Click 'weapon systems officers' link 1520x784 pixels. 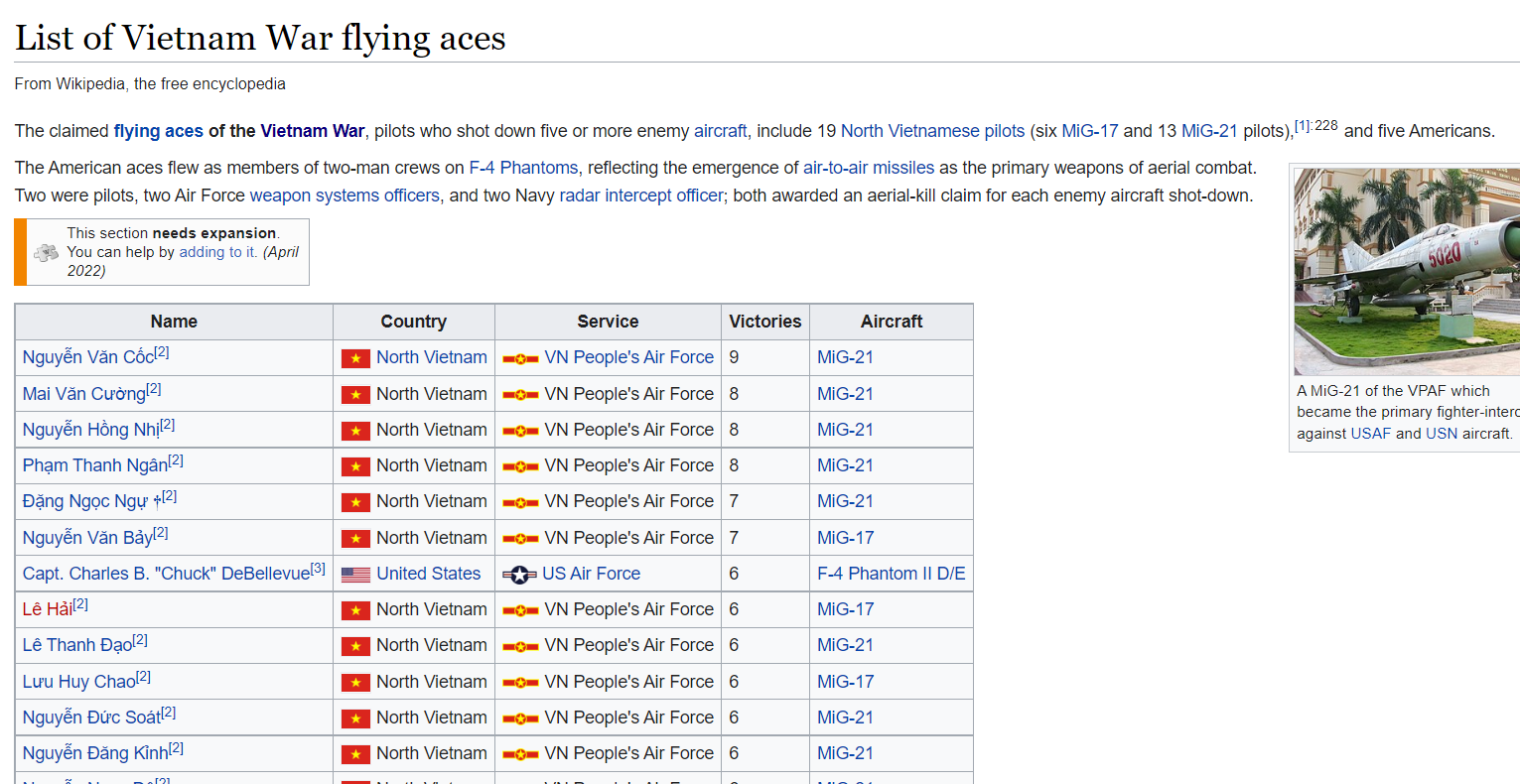[x=344, y=196]
